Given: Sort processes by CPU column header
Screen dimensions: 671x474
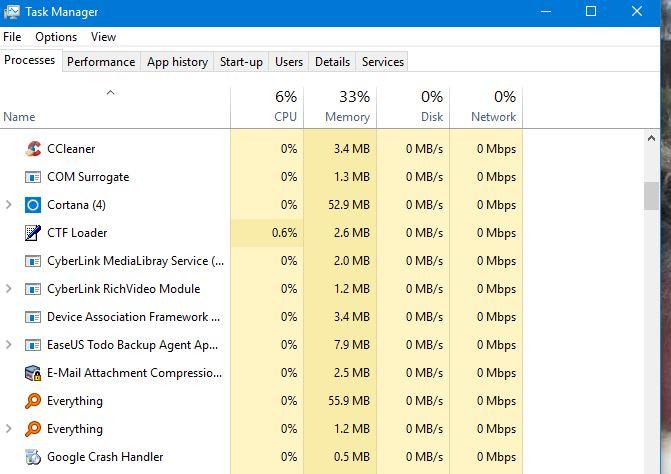Looking at the screenshot, I should (x=266, y=107).
